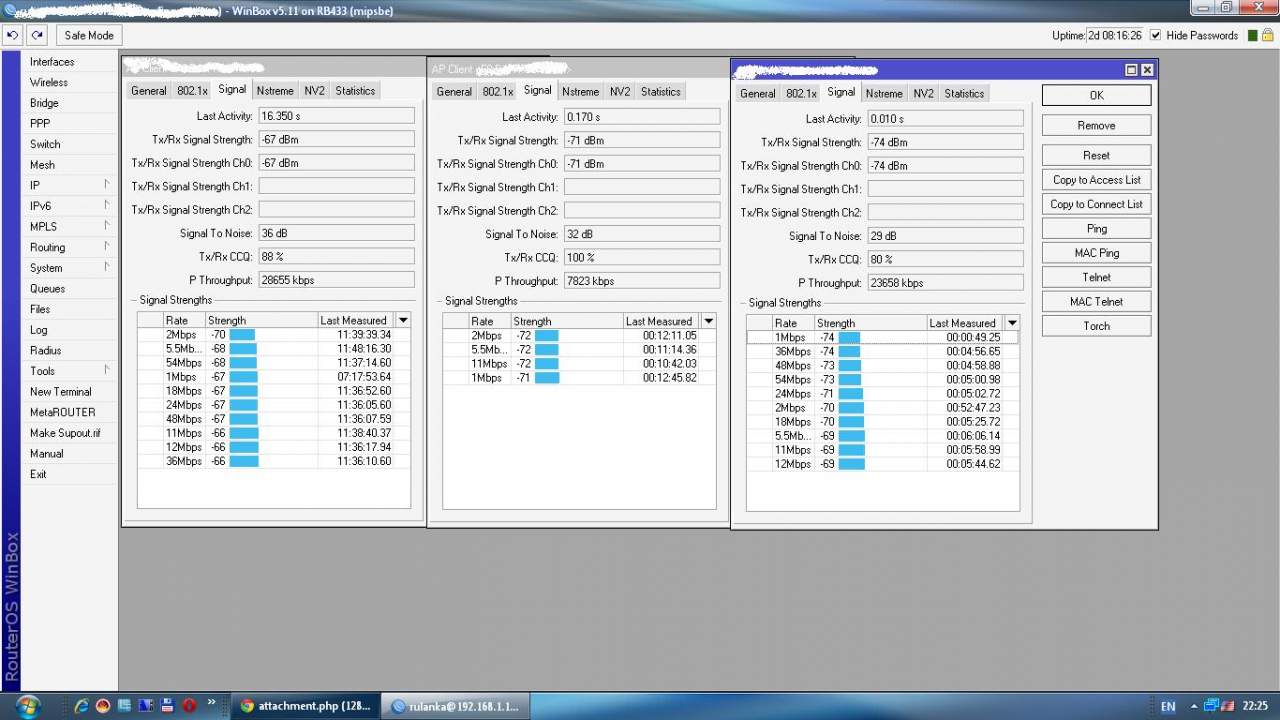Screen dimensions: 1280x720
Task: Expand the Routing submenu
Action: pos(68,247)
